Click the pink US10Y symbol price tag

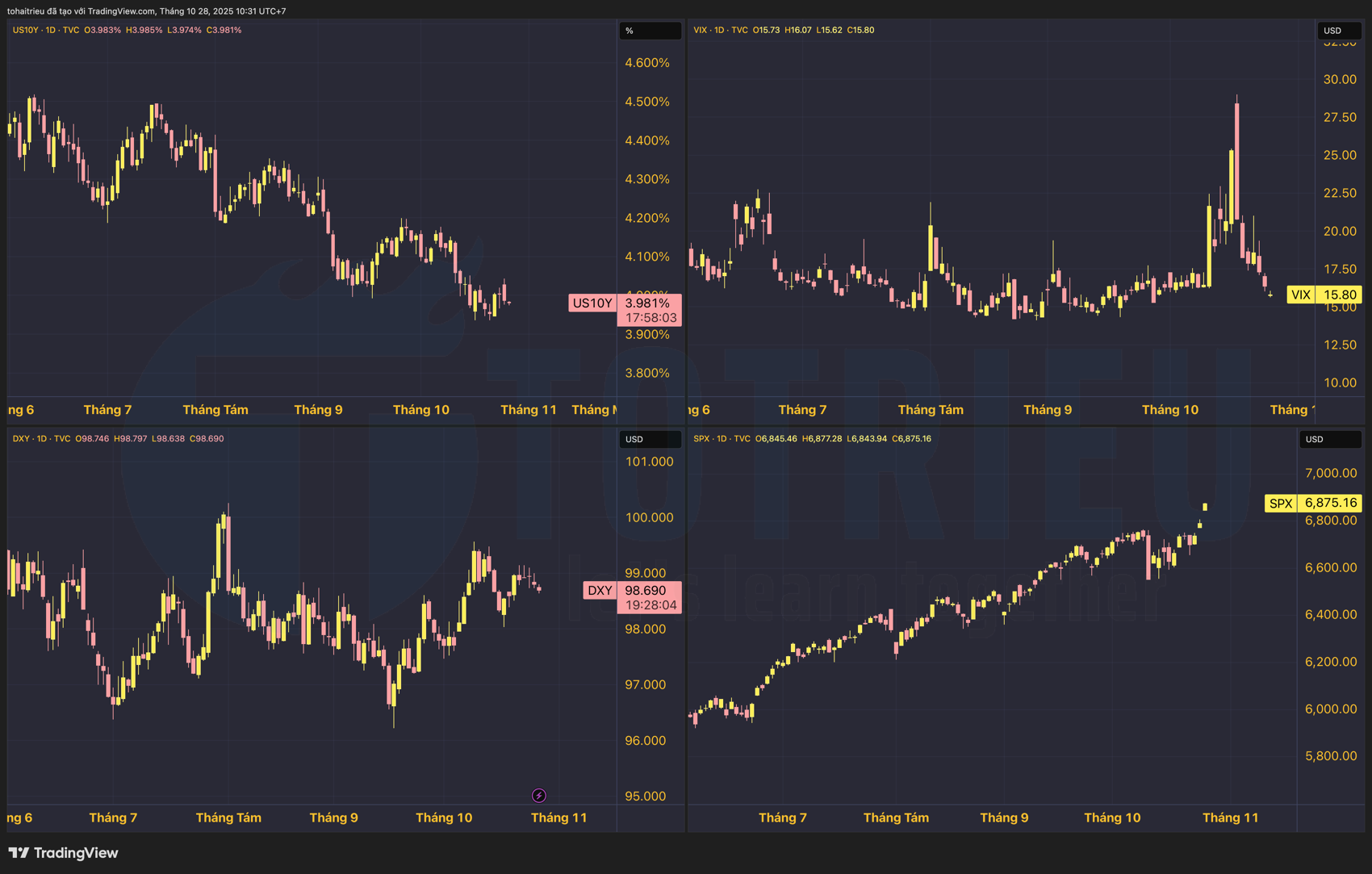click(x=592, y=303)
